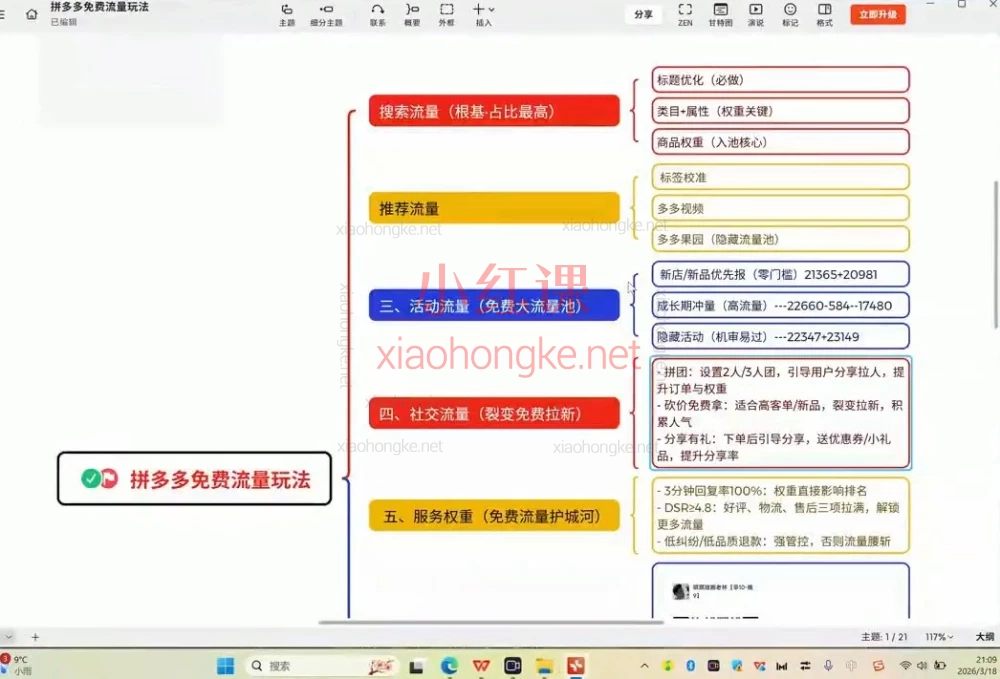Open the screen recorder taskbar icon
Screen dimensions: 1000x679
tap(513, 666)
